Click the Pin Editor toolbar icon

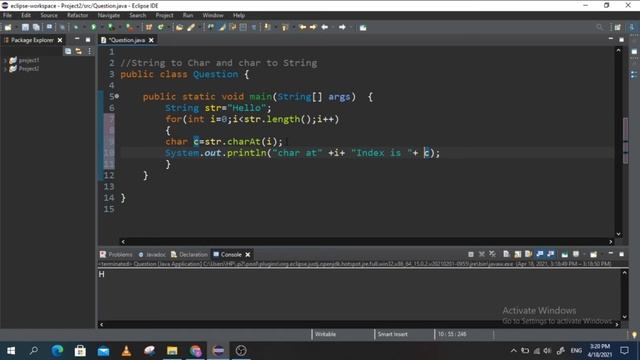tap(363, 27)
